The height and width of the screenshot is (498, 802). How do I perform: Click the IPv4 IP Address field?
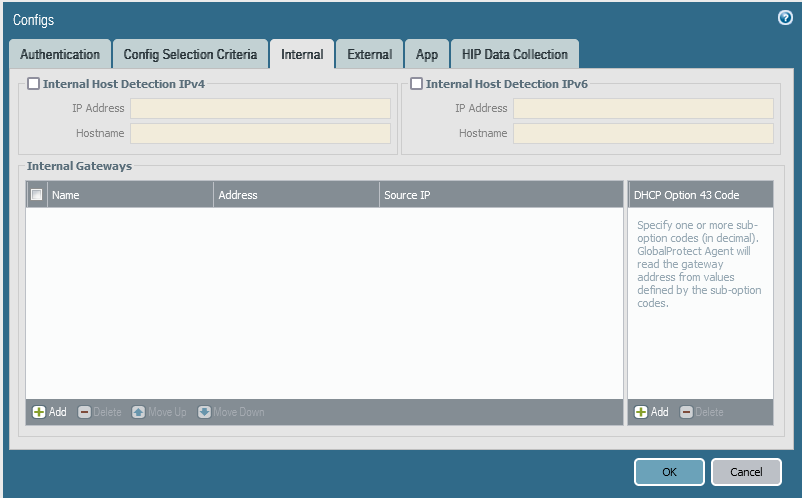260,108
